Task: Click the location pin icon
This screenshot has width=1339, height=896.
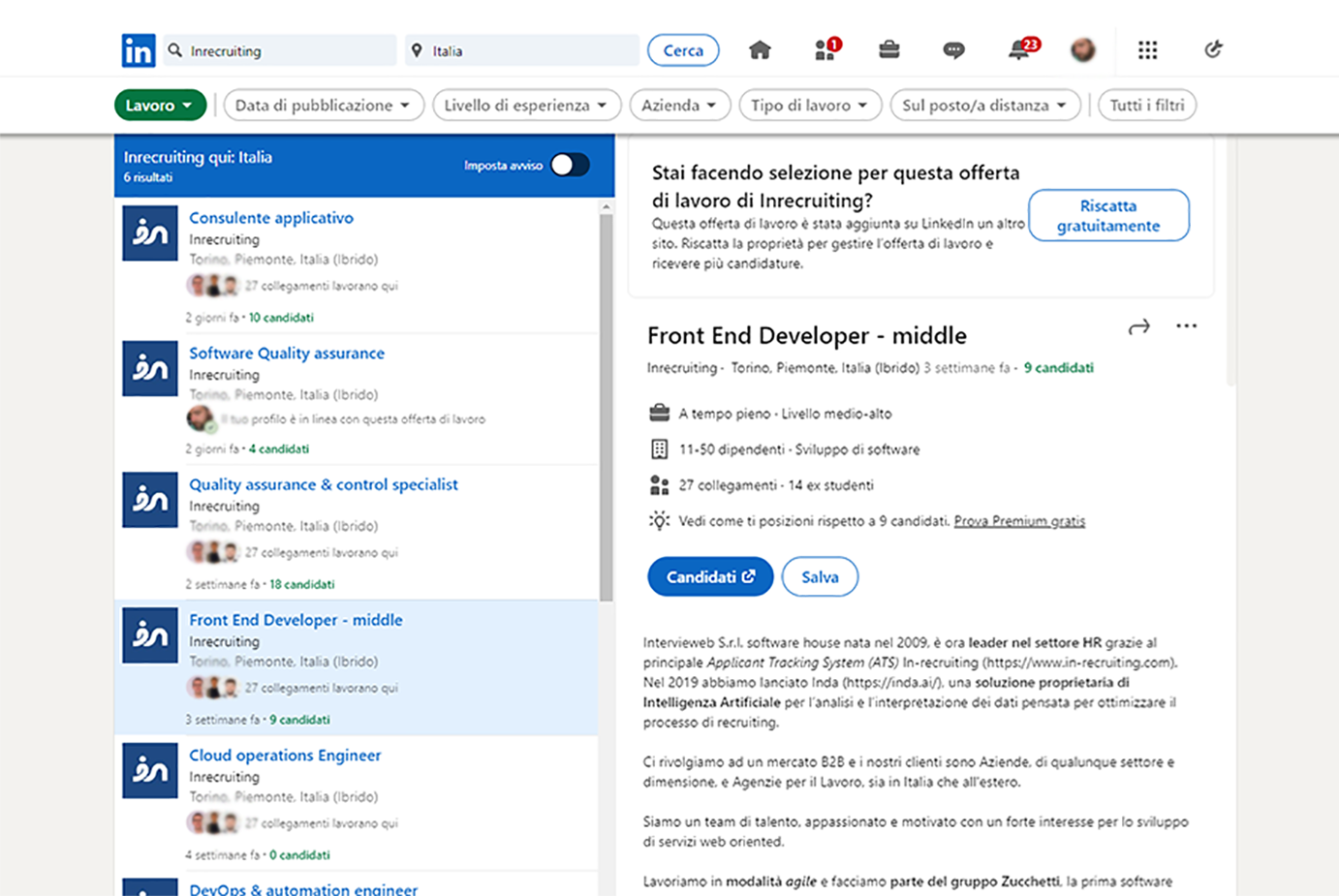Action: 417,50
